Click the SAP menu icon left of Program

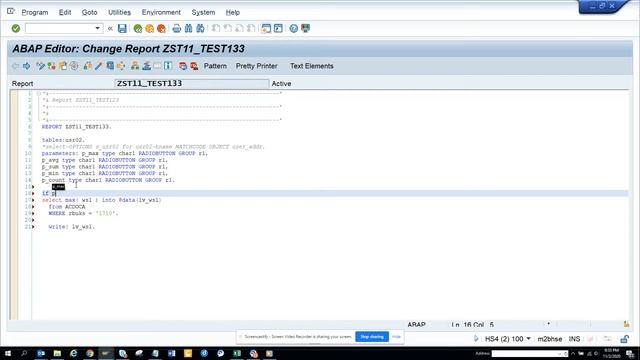click(11, 12)
